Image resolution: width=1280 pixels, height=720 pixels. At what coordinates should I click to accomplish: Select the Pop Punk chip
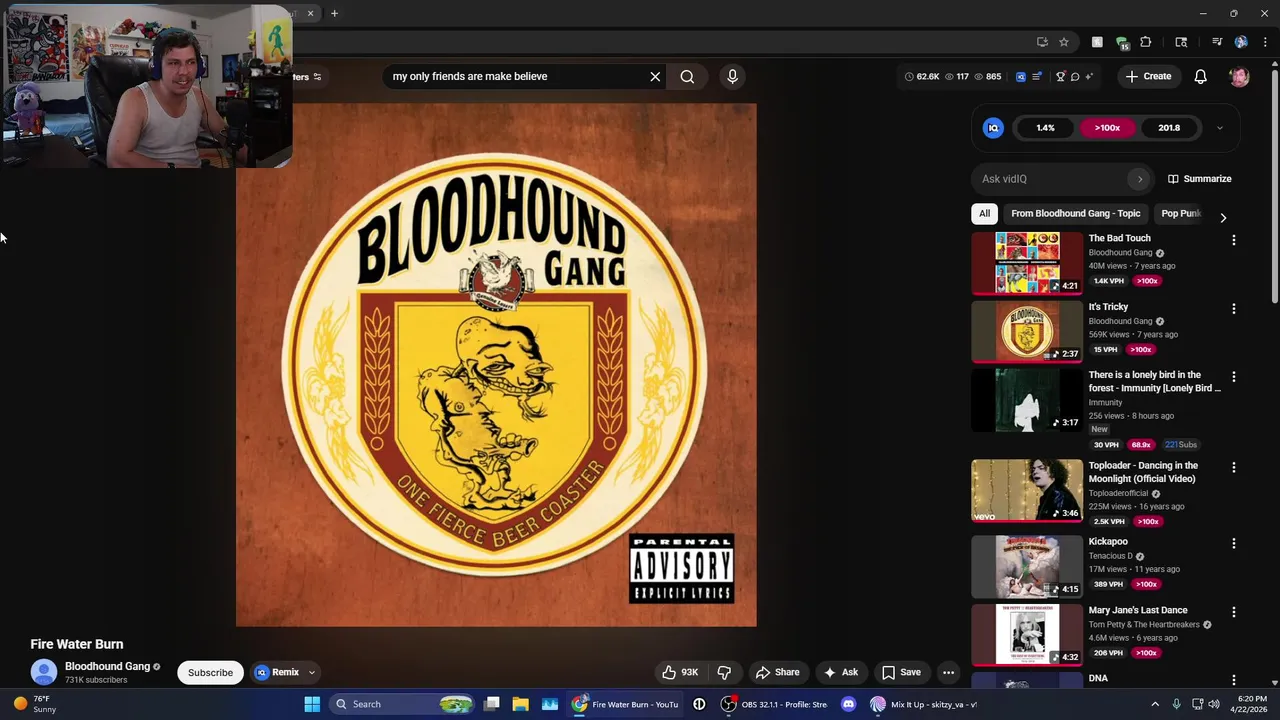click(x=1180, y=213)
